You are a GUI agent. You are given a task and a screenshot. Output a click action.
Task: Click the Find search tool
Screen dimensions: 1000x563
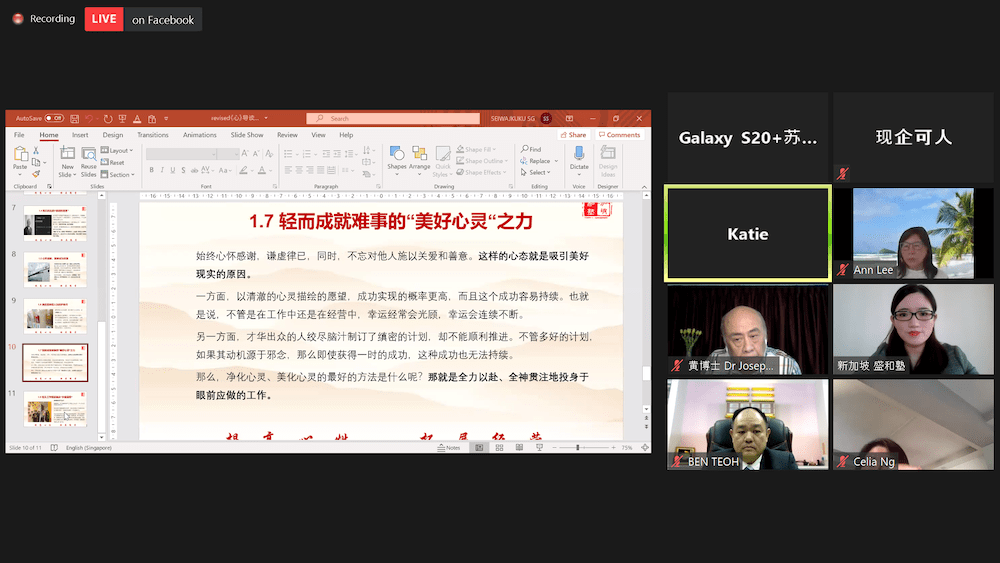pyautogui.click(x=531, y=150)
